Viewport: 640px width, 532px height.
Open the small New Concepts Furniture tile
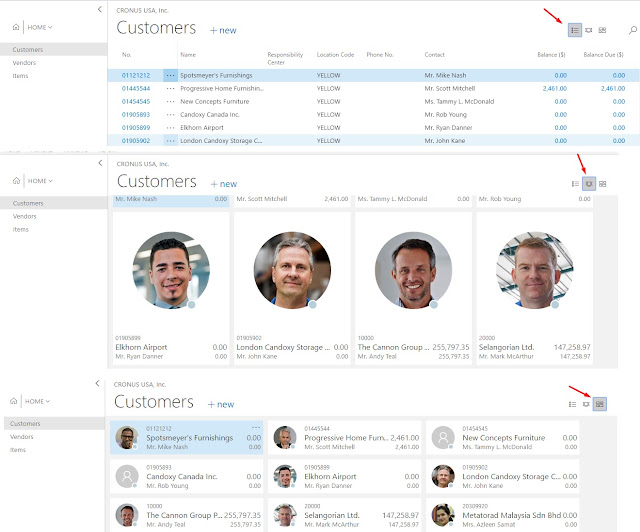[502, 438]
